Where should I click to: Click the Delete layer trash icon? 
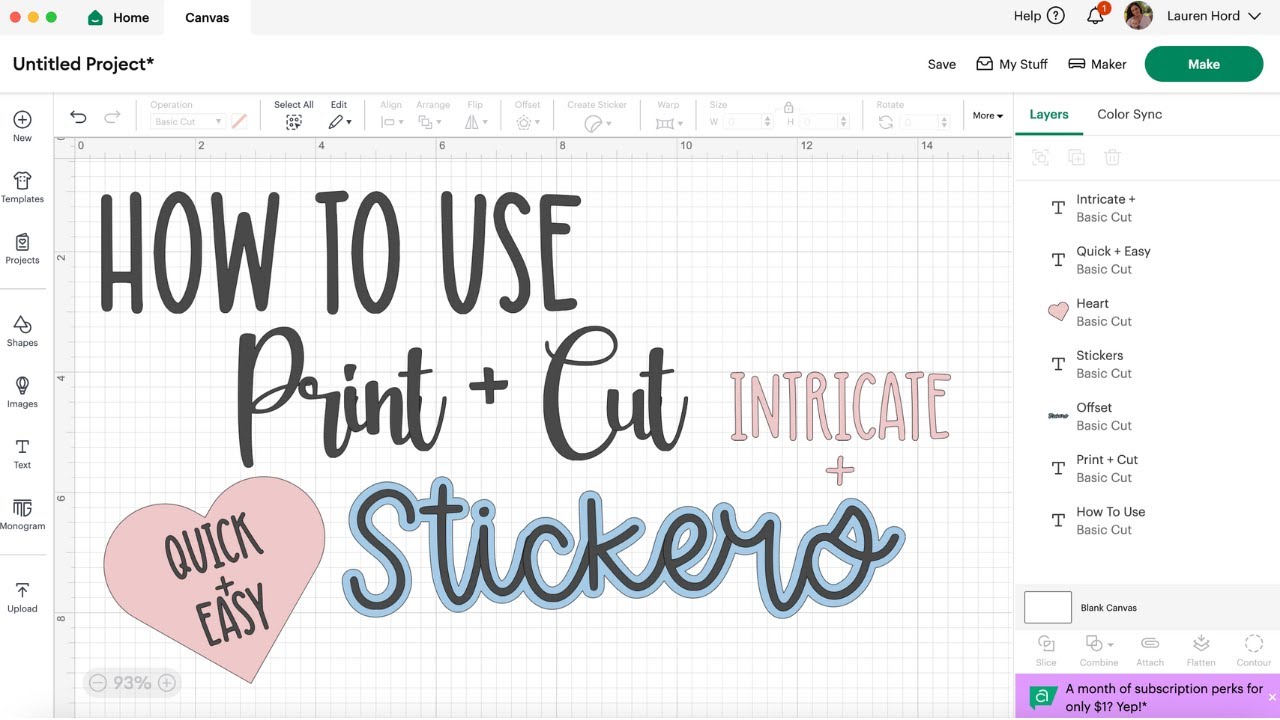[1112, 157]
